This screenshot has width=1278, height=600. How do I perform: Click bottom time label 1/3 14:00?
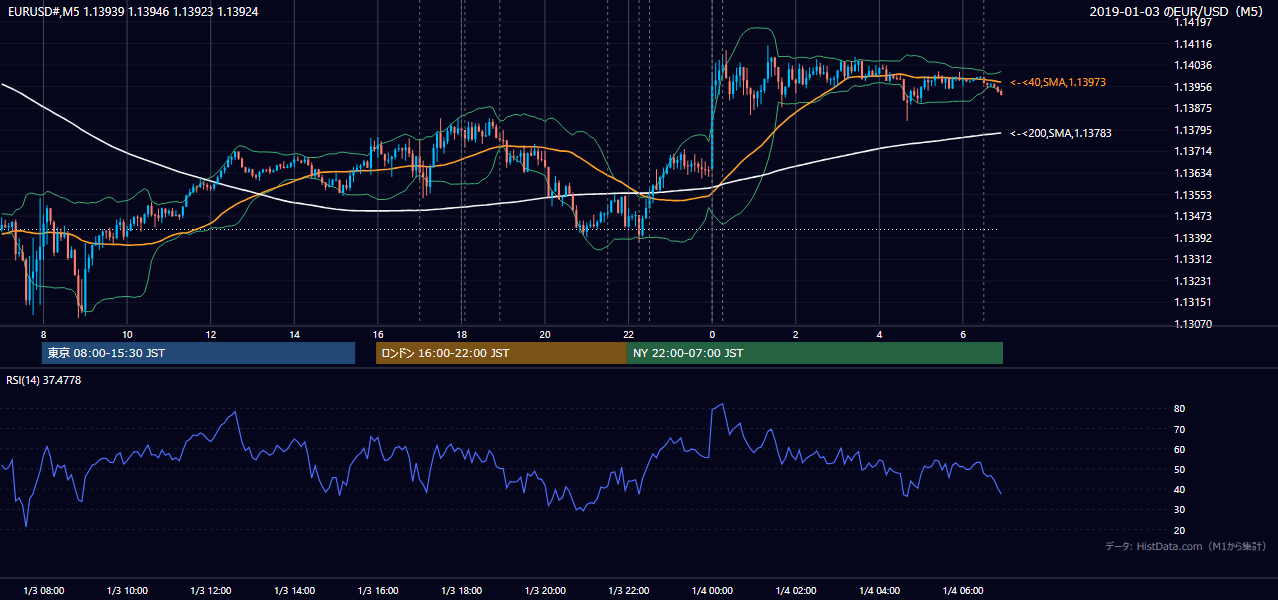pyautogui.click(x=294, y=591)
